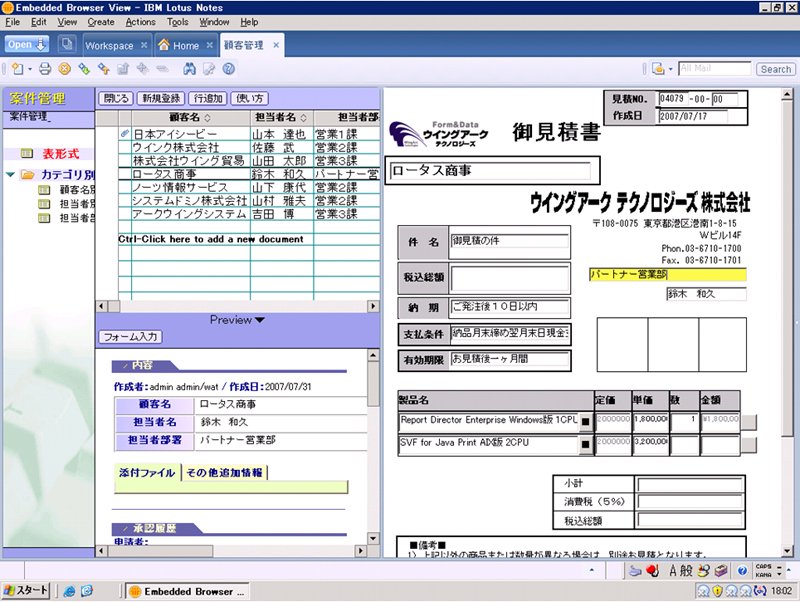Click the binoculars search icon
800x602 pixels.
click(189, 69)
